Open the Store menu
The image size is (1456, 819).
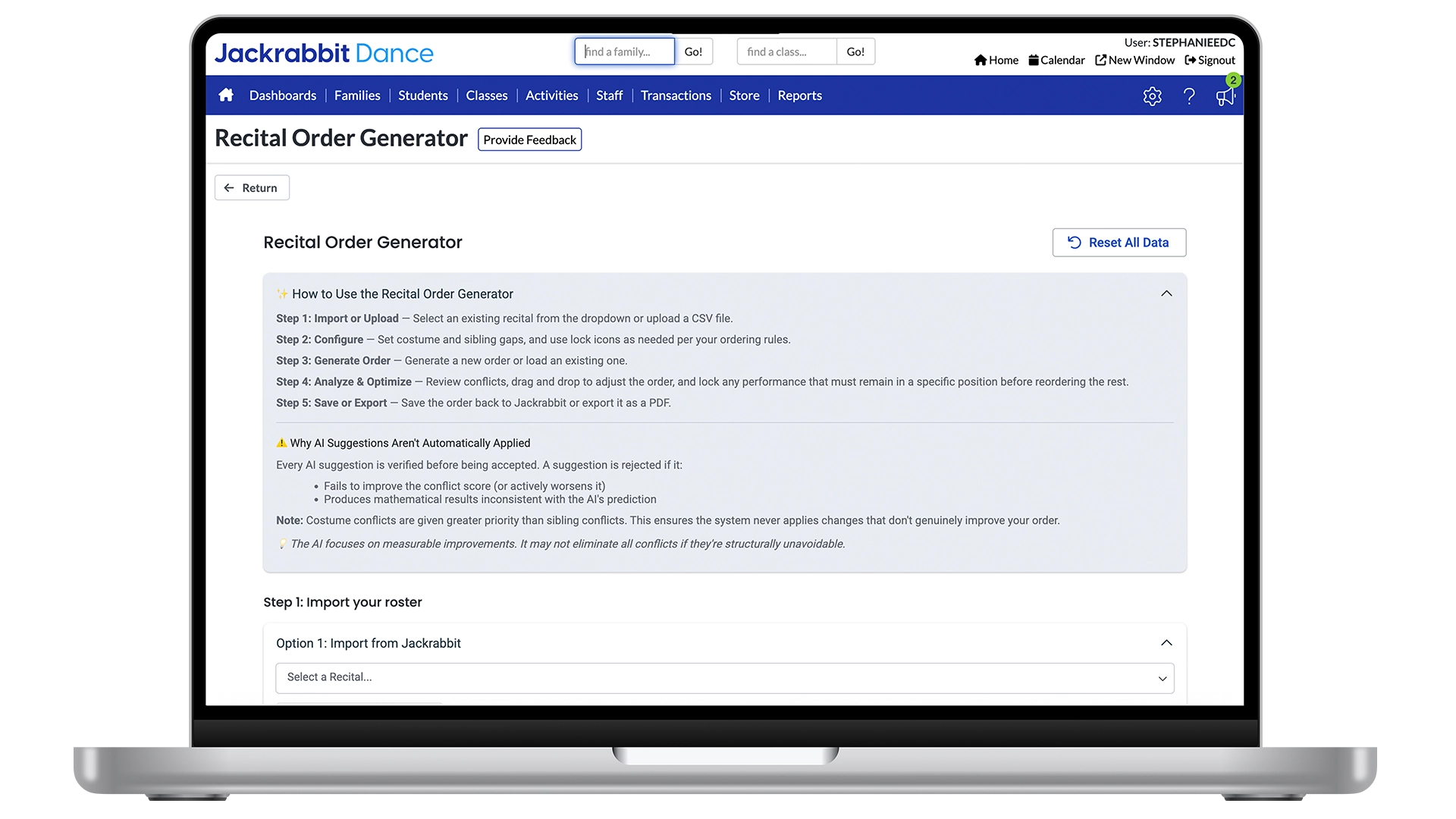coord(744,96)
